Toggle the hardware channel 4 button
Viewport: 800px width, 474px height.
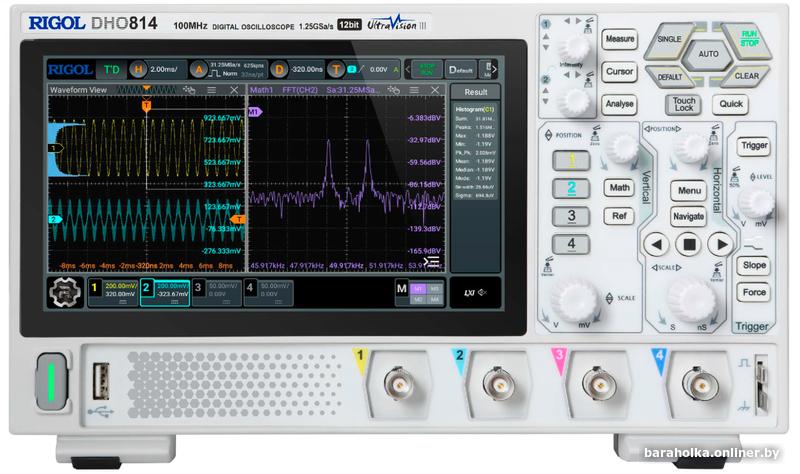click(x=571, y=244)
